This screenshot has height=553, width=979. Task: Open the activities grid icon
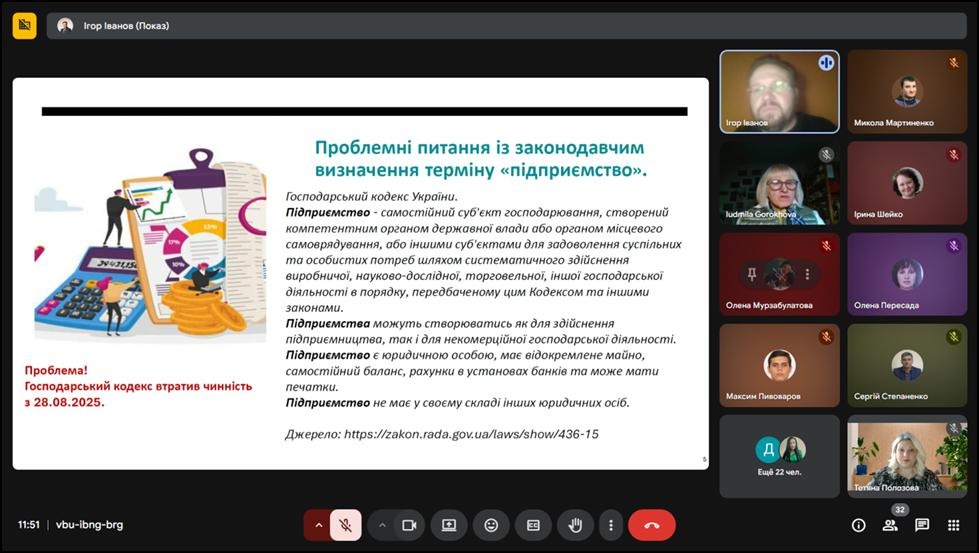(954, 525)
